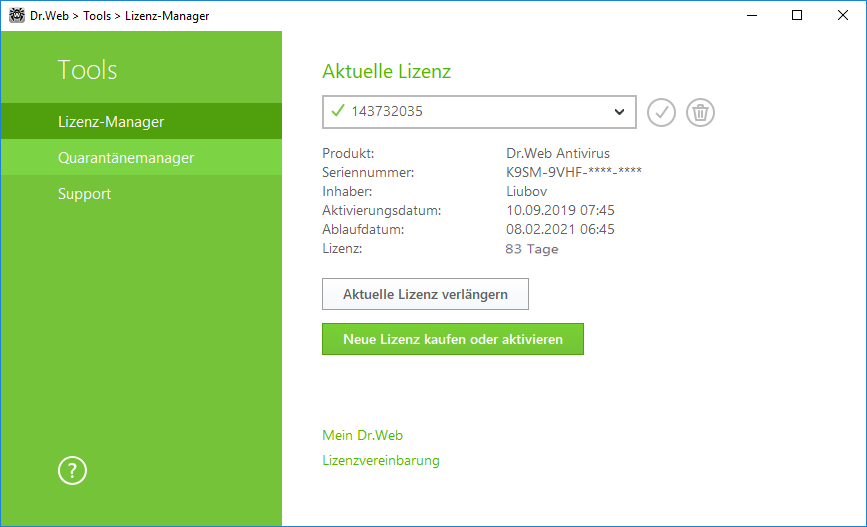Click the Lizenz: field label
Viewport: 867px width, 527px height.
click(x=342, y=248)
